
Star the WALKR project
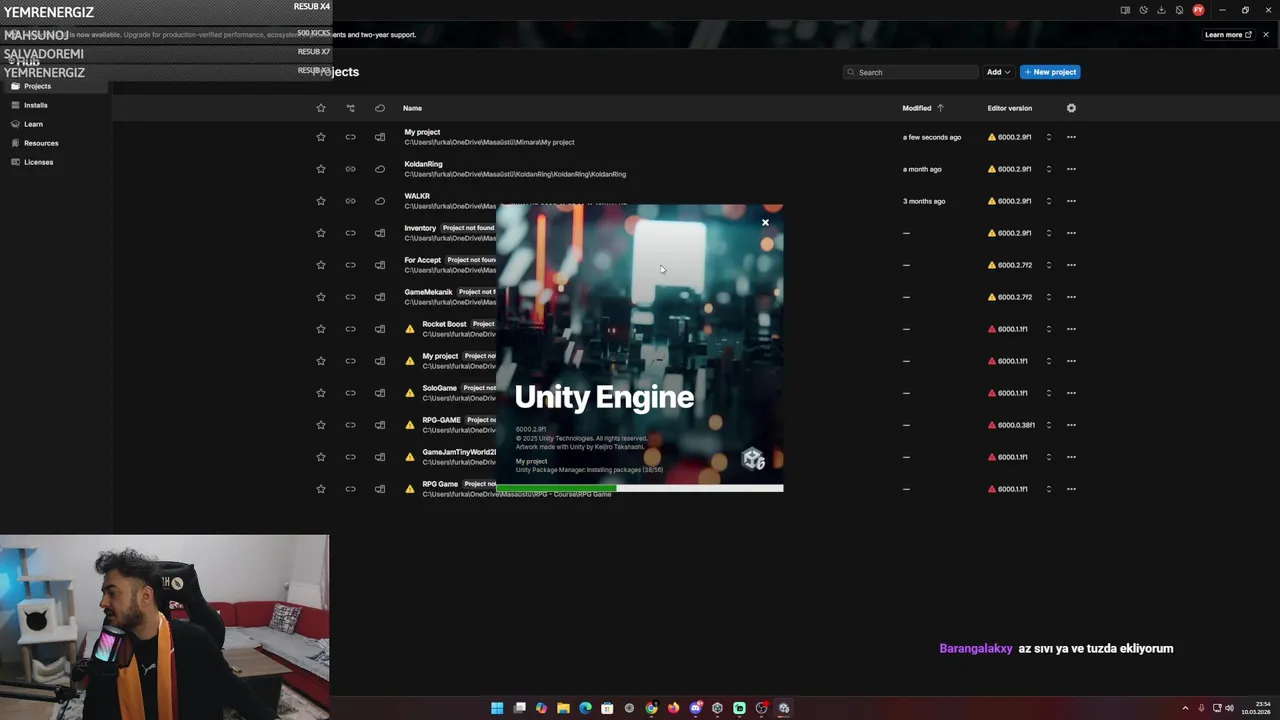(321, 201)
